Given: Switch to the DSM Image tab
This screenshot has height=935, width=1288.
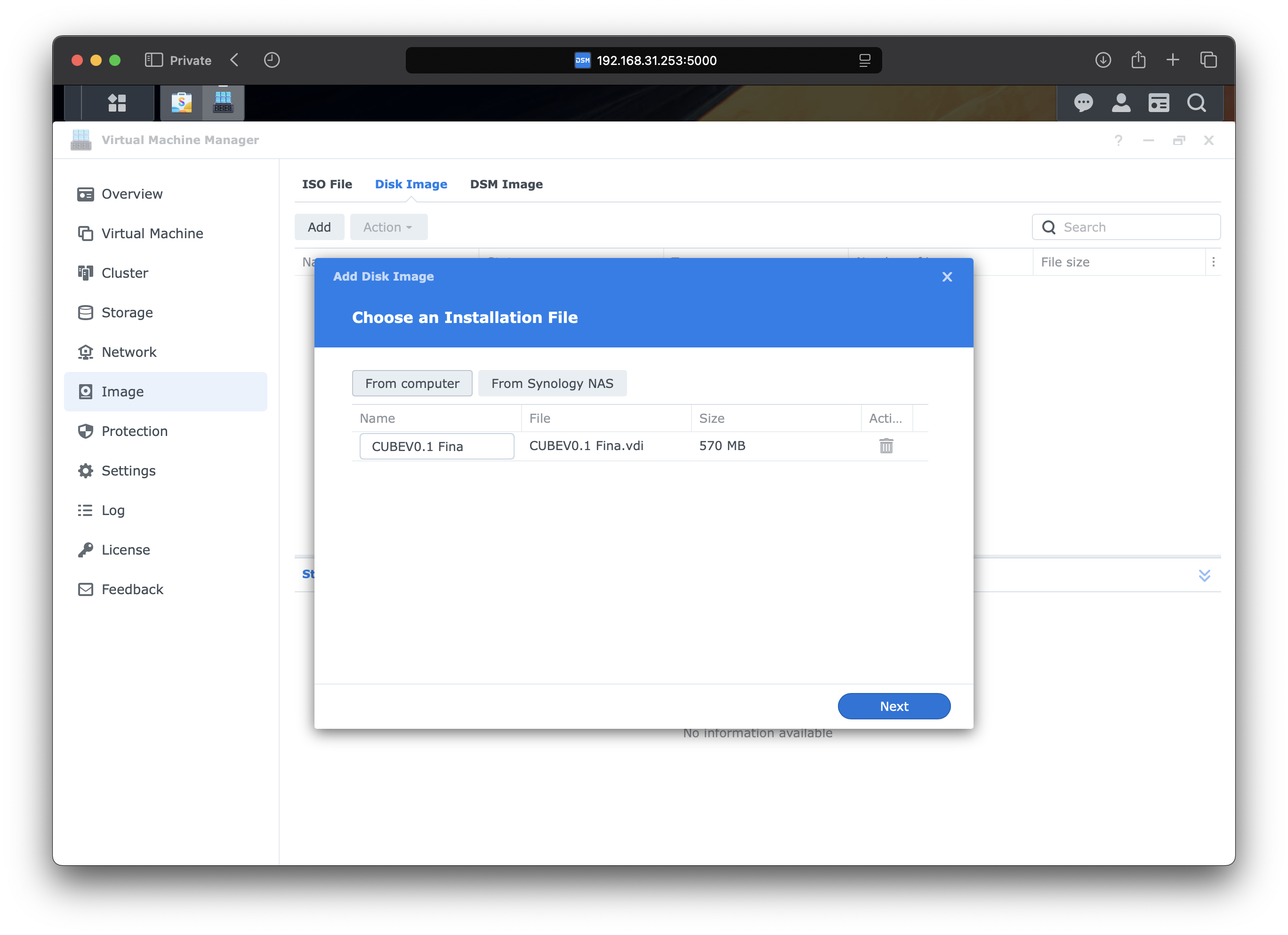Looking at the screenshot, I should (506, 184).
